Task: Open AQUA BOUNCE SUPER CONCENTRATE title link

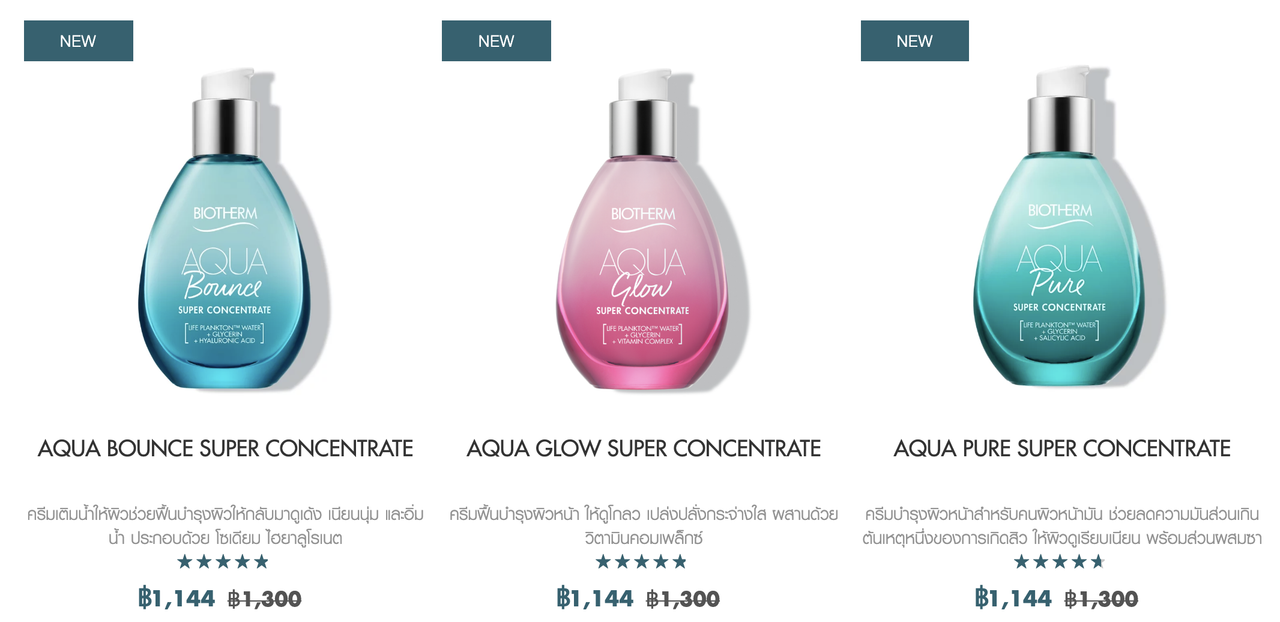Action: click(x=225, y=449)
